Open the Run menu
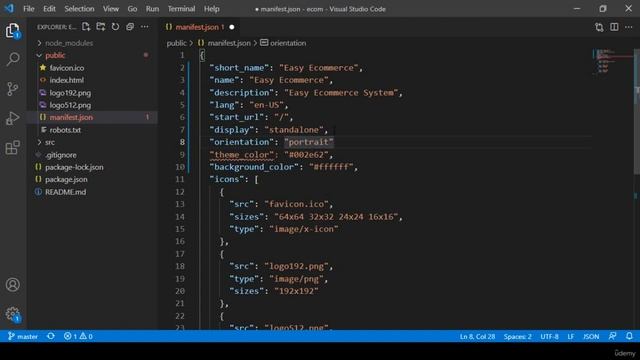 tap(152, 9)
